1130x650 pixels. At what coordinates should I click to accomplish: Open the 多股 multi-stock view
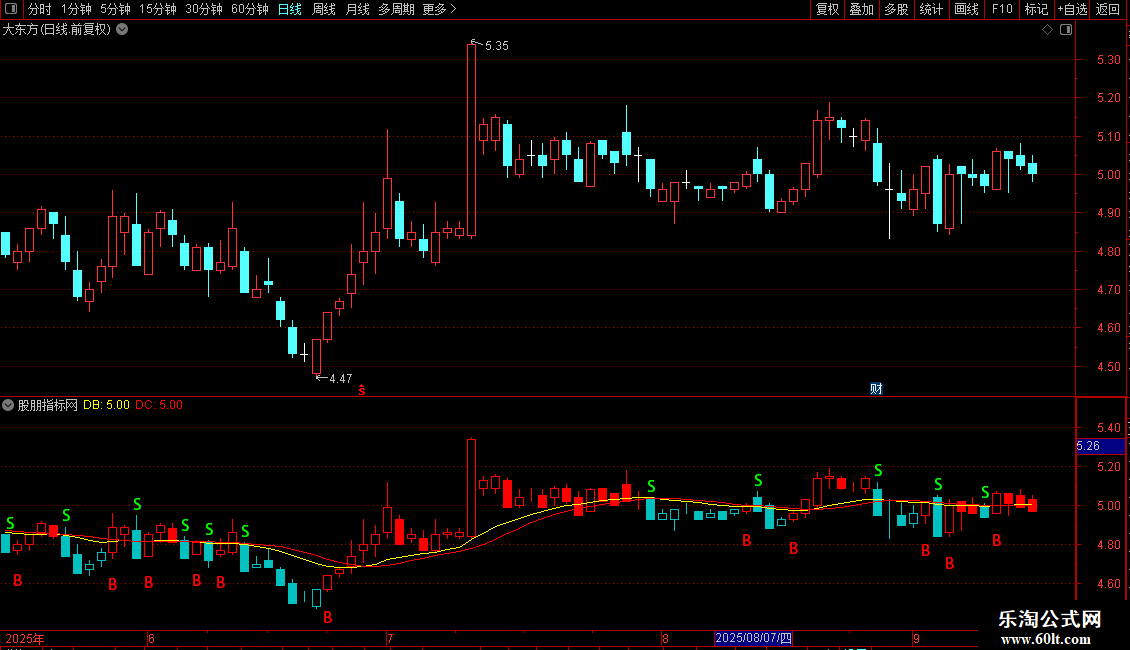(x=897, y=9)
